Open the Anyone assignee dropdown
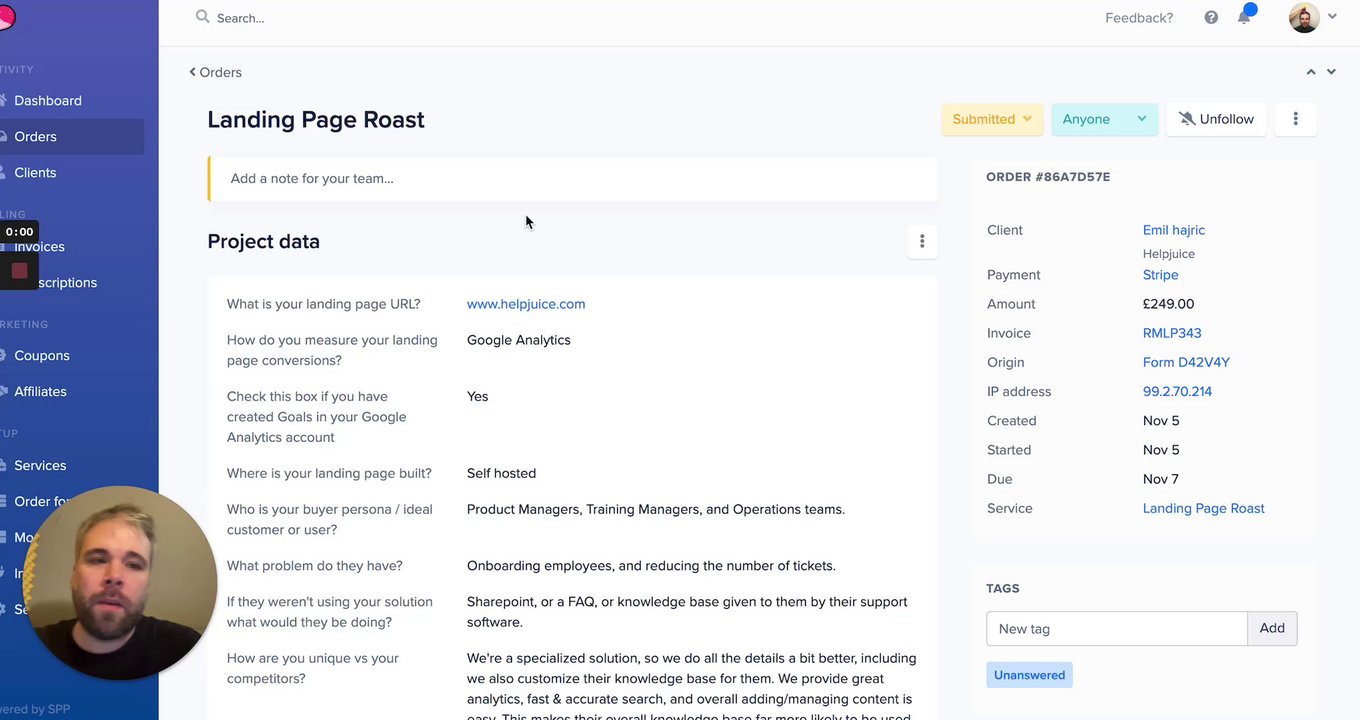The height and width of the screenshot is (720, 1360). point(1104,119)
